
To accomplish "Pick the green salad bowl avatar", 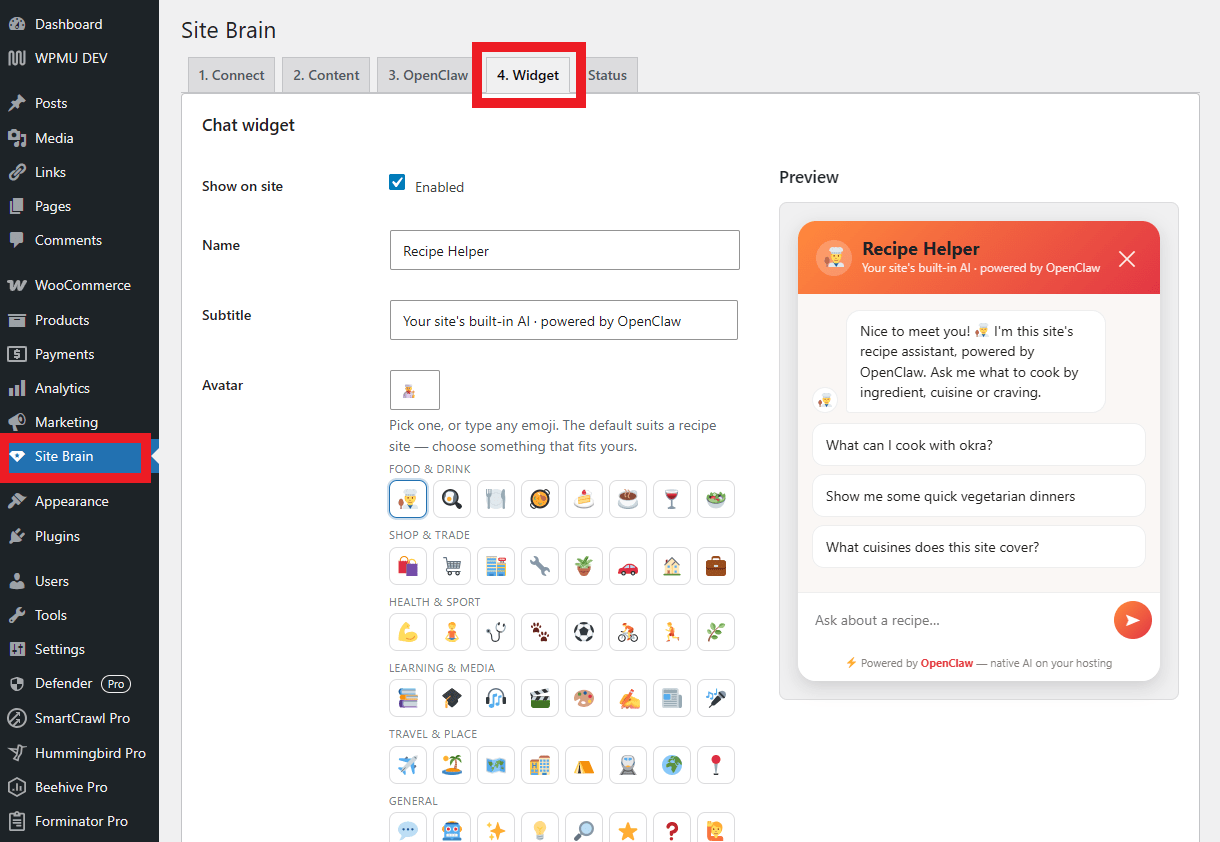I will coord(716,498).
